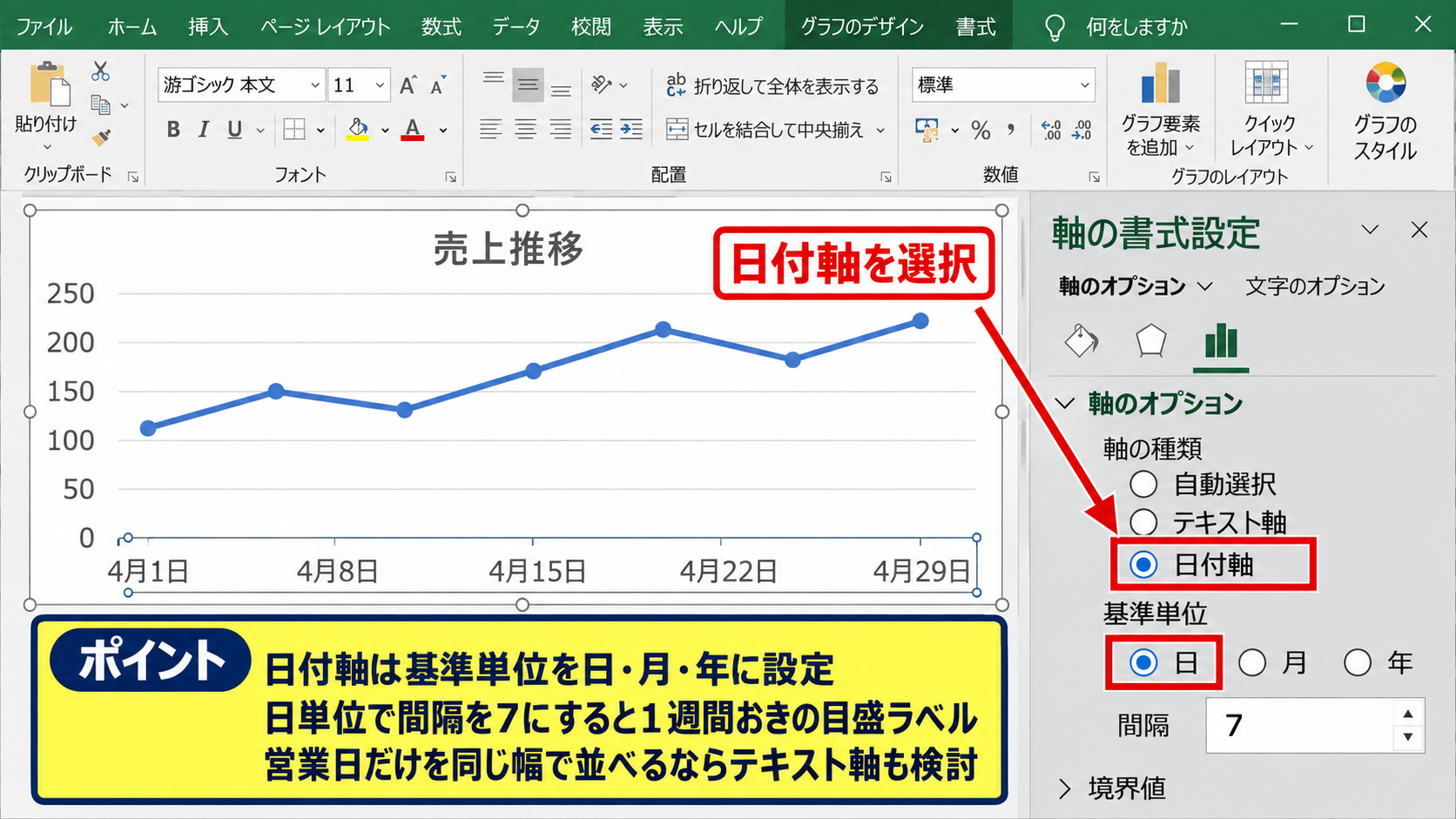Viewport: 1456px width, 819px height.
Task: Open the ホーム ribbon tab
Action: click(132, 27)
